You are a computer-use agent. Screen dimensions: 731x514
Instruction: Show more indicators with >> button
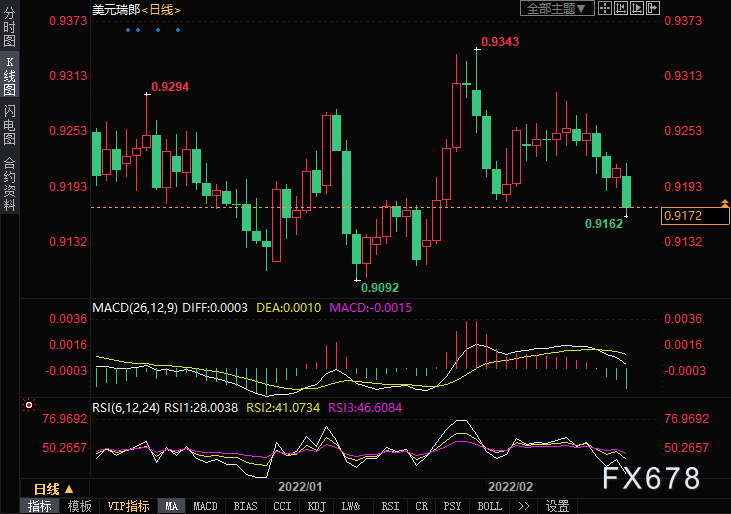523,506
